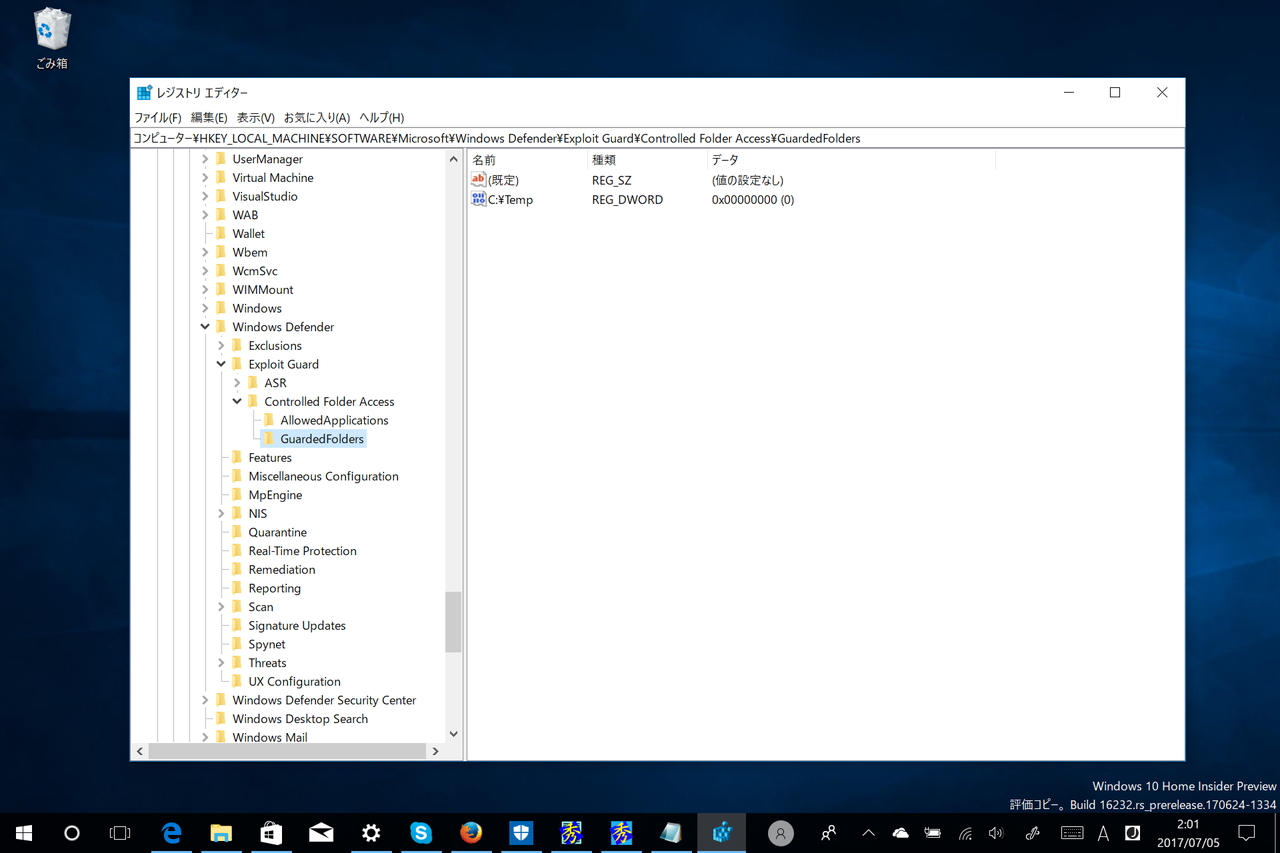Screen dimensions: 1280x853
Task: Click the Registry Editor title bar icon
Action: click(x=144, y=93)
